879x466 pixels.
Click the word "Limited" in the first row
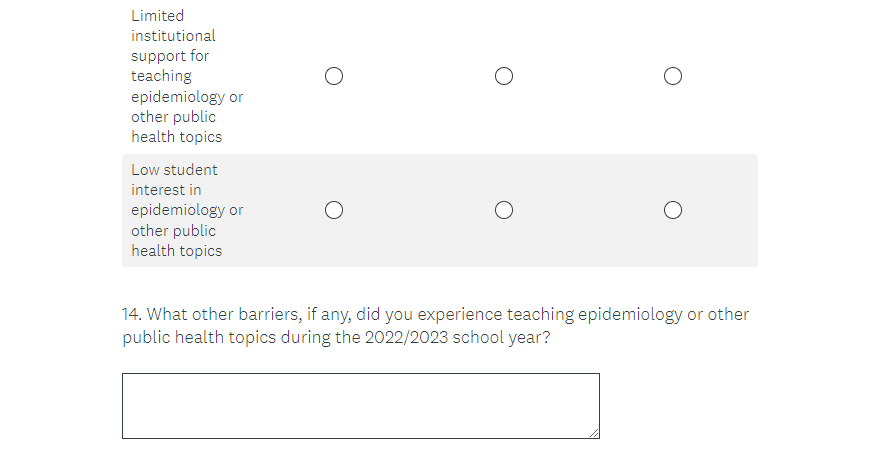pos(157,16)
